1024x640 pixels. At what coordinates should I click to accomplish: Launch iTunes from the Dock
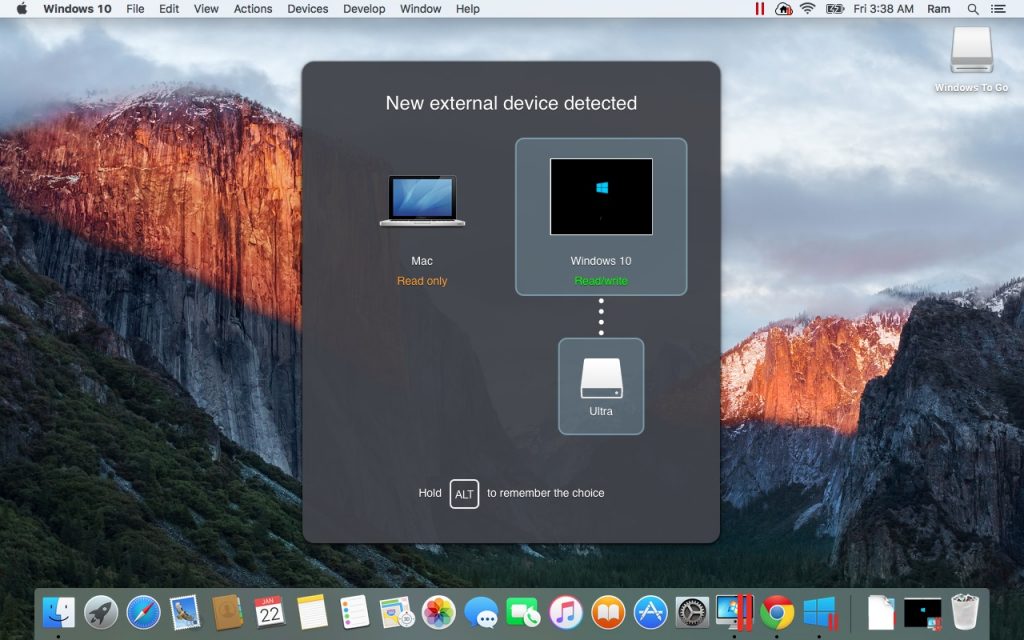[x=568, y=613]
